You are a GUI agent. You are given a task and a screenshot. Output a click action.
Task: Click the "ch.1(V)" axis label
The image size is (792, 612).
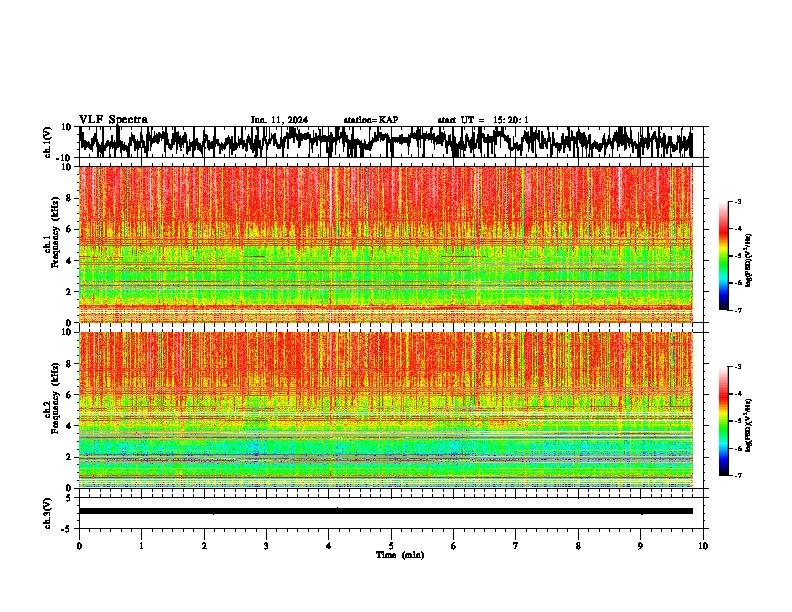pyautogui.click(x=48, y=143)
